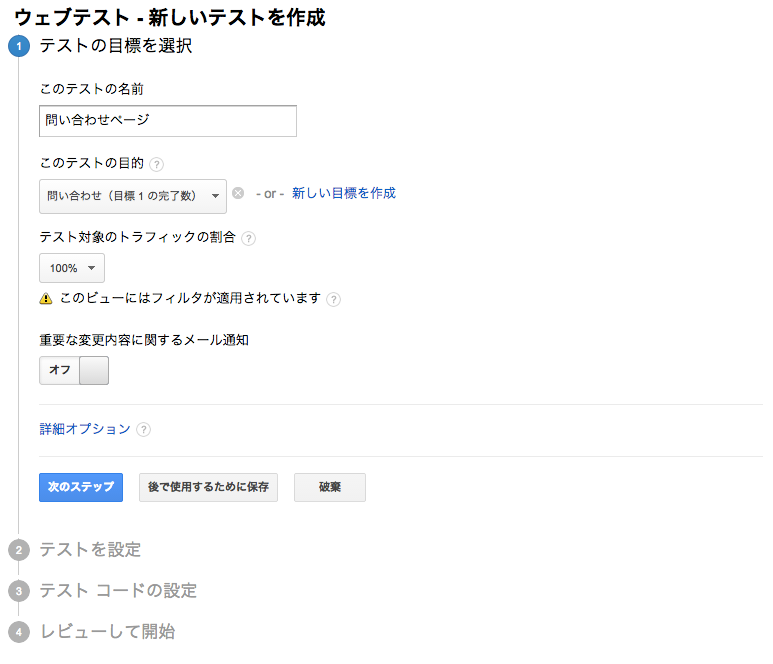Expand the 詳細オプション section

[x=85, y=429]
